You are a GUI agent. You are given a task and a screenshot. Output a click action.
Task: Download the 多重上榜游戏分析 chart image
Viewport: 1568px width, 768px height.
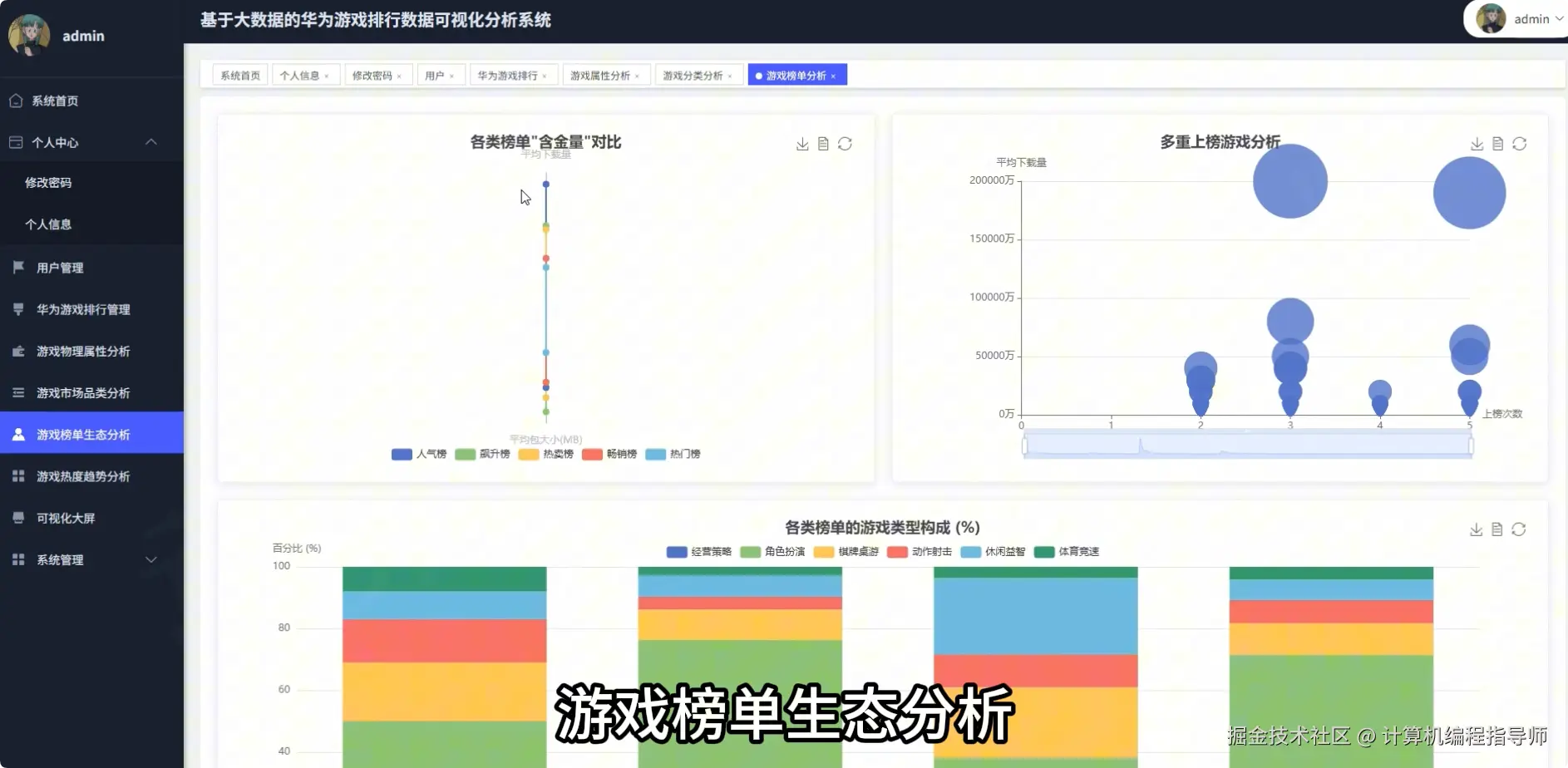tap(1477, 144)
